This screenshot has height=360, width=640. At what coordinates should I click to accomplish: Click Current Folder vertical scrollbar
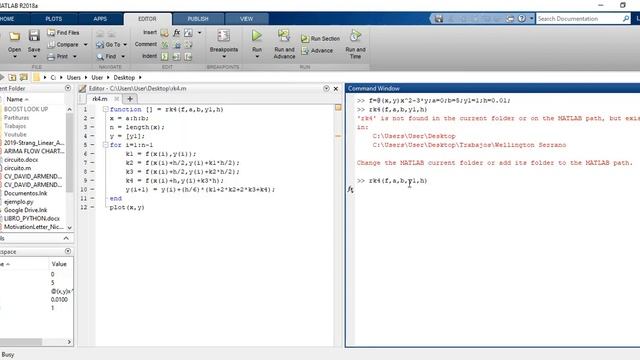click(69, 153)
